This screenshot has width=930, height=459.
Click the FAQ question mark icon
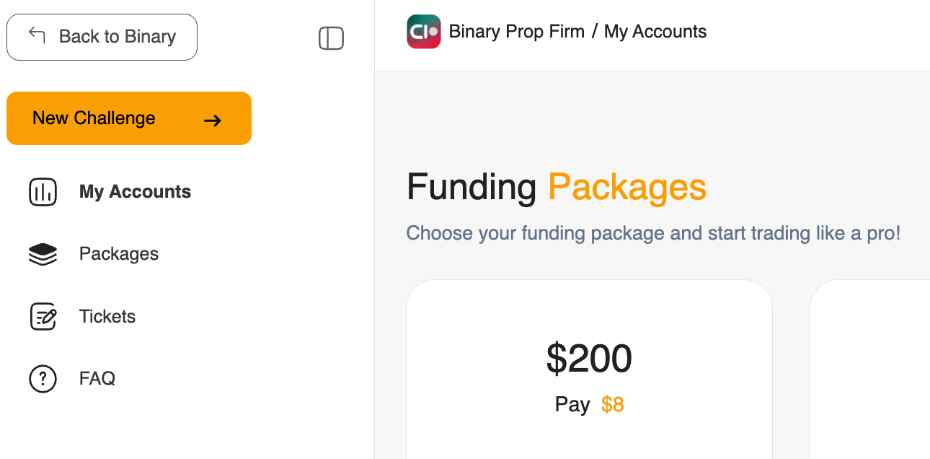[x=43, y=379]
